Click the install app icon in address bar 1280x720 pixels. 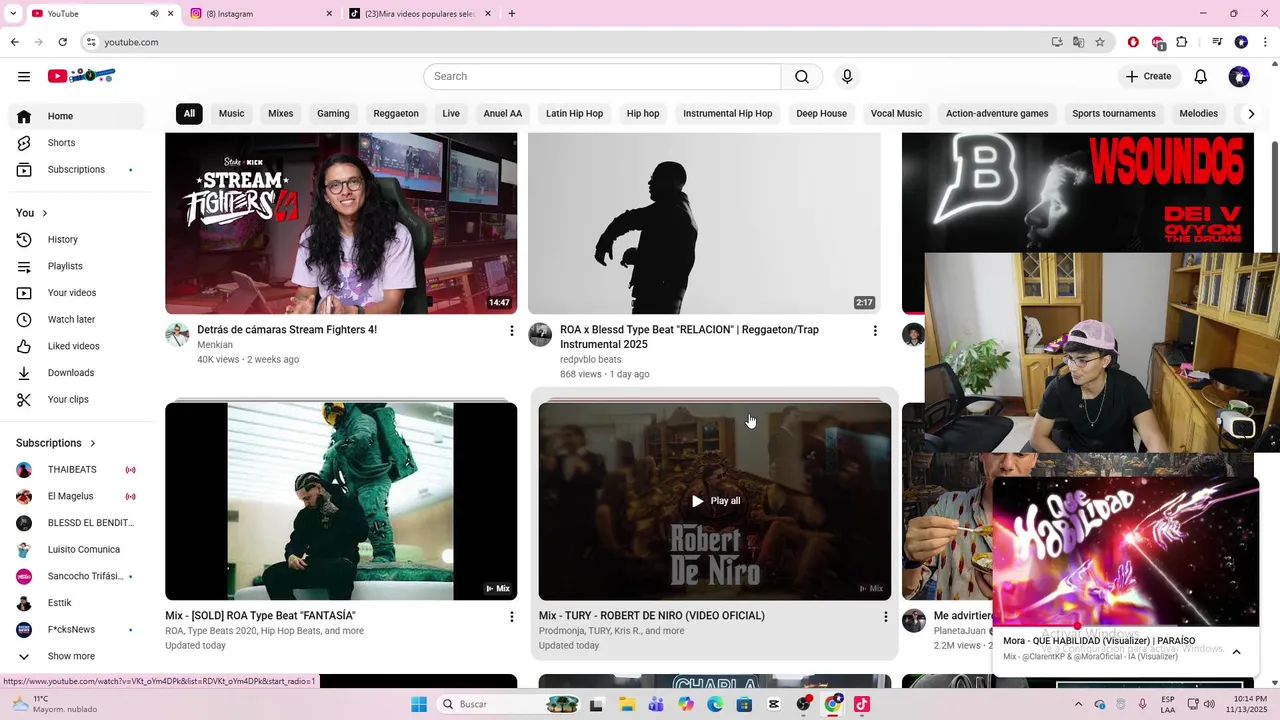pos(1057,42)
